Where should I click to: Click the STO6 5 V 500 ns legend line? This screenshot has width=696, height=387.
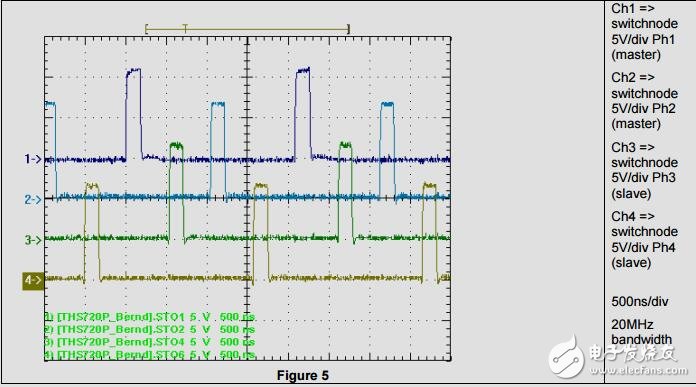click(150, 354)
